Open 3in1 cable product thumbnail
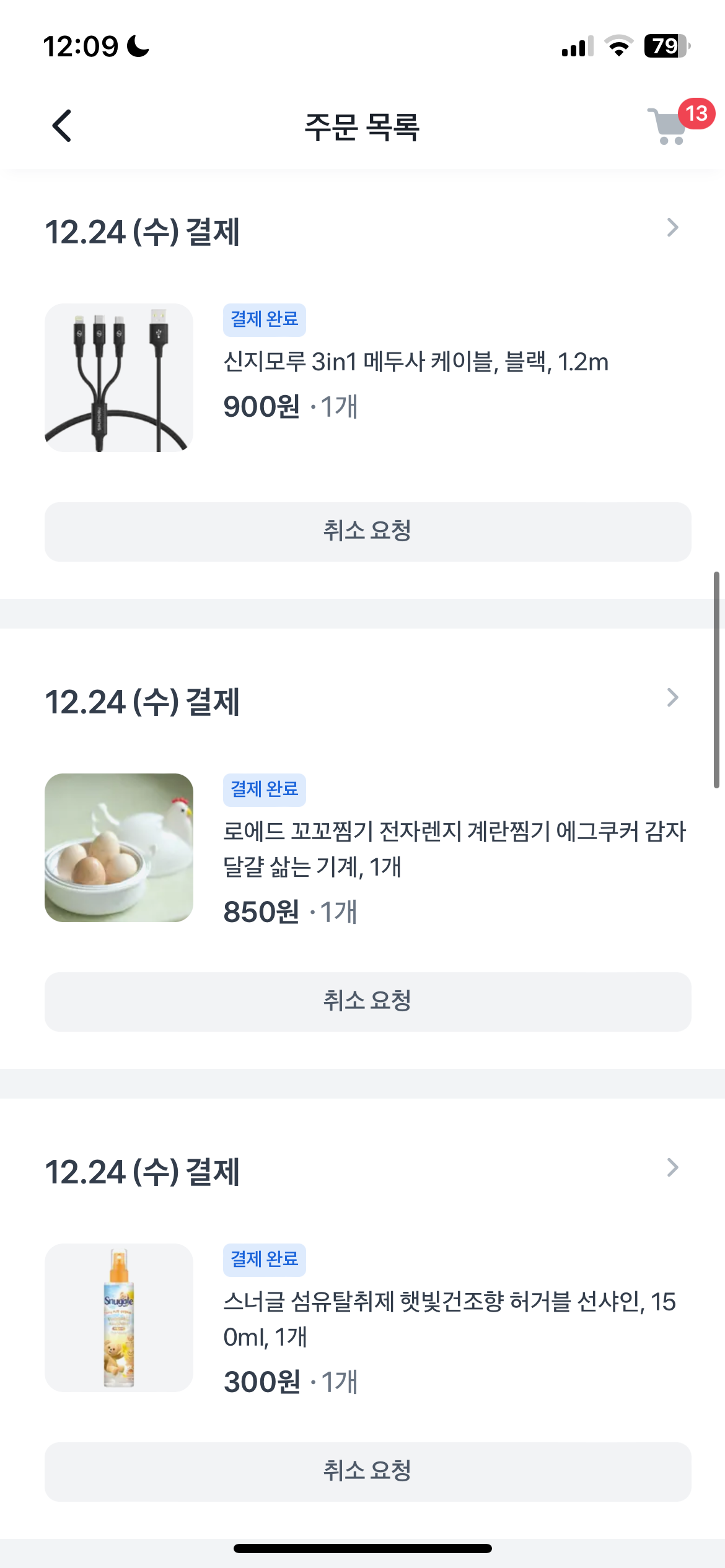The height and width of the screenshot is (1568, 725). 119,378
